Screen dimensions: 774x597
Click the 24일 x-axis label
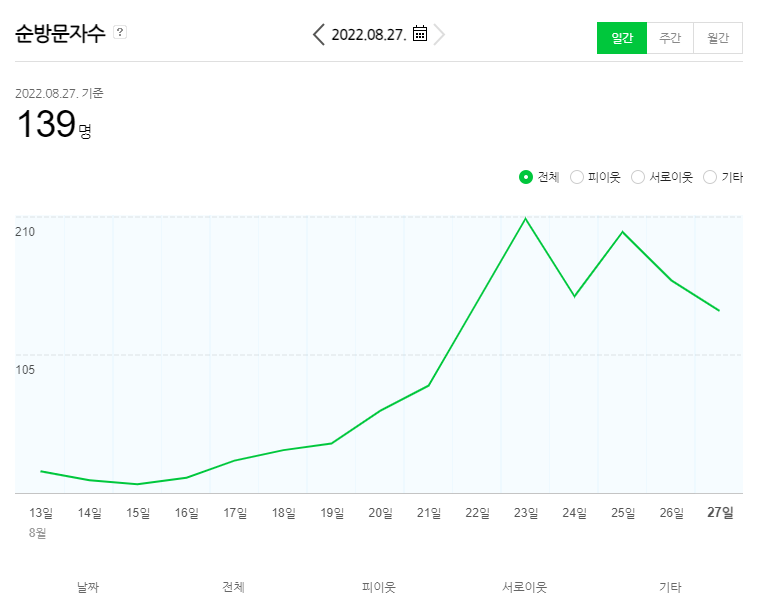574,513
